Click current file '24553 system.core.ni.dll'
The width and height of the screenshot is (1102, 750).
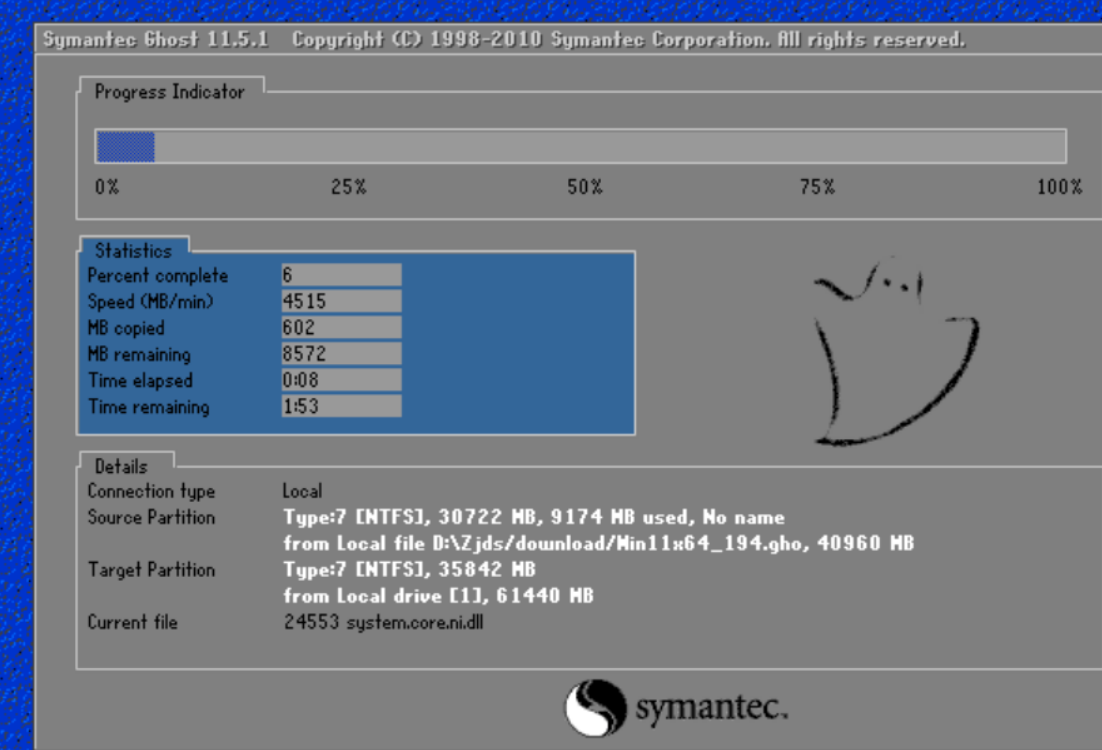pos(384,622)
